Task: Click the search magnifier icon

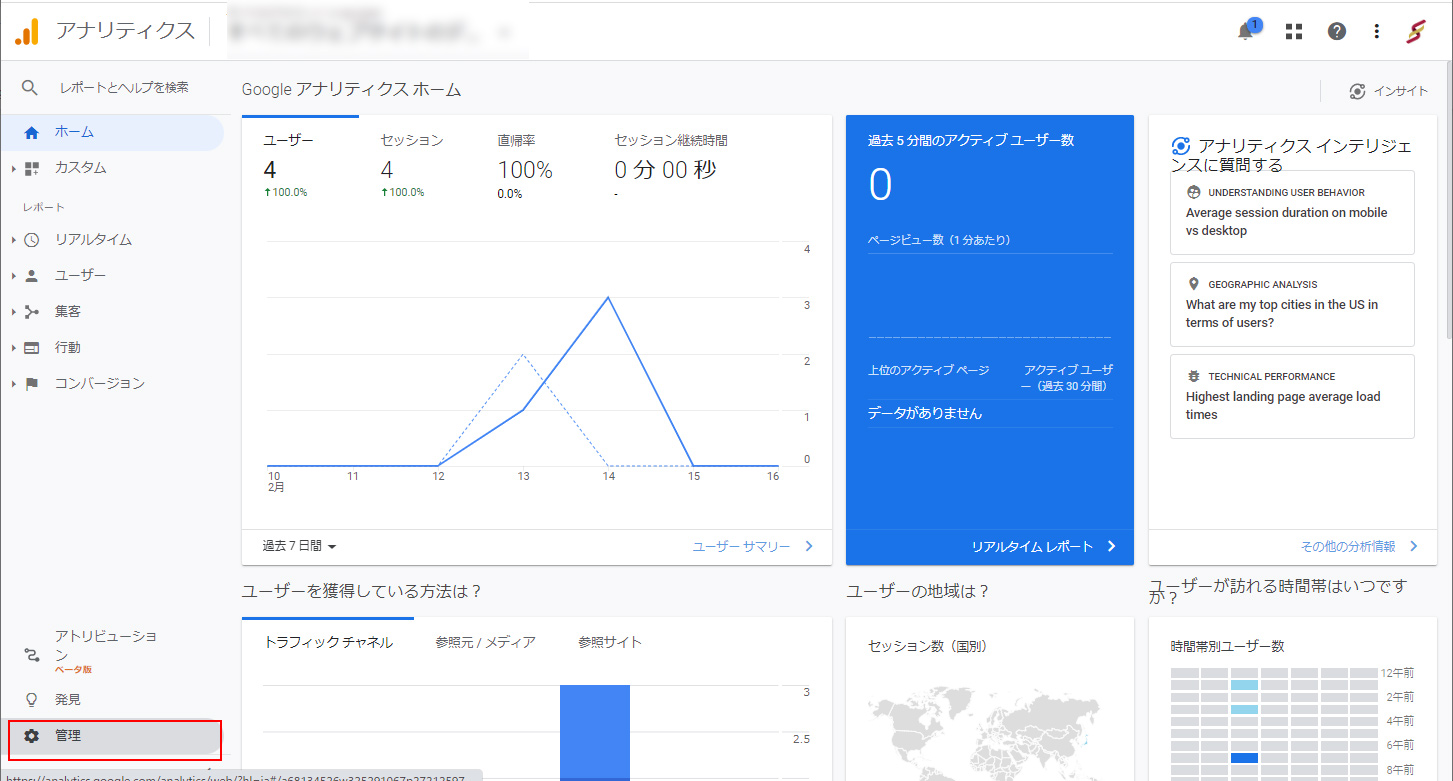Action: pyautogui.click(x=30, y=88)
